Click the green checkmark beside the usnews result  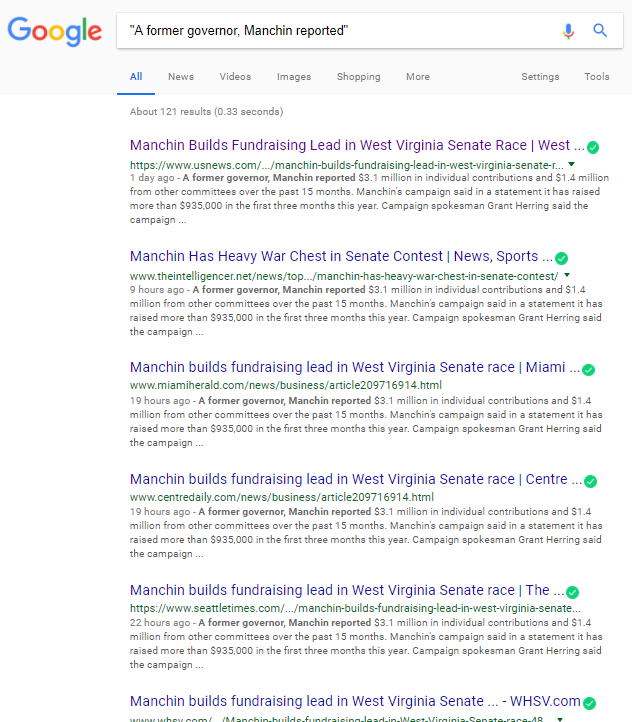593,147
